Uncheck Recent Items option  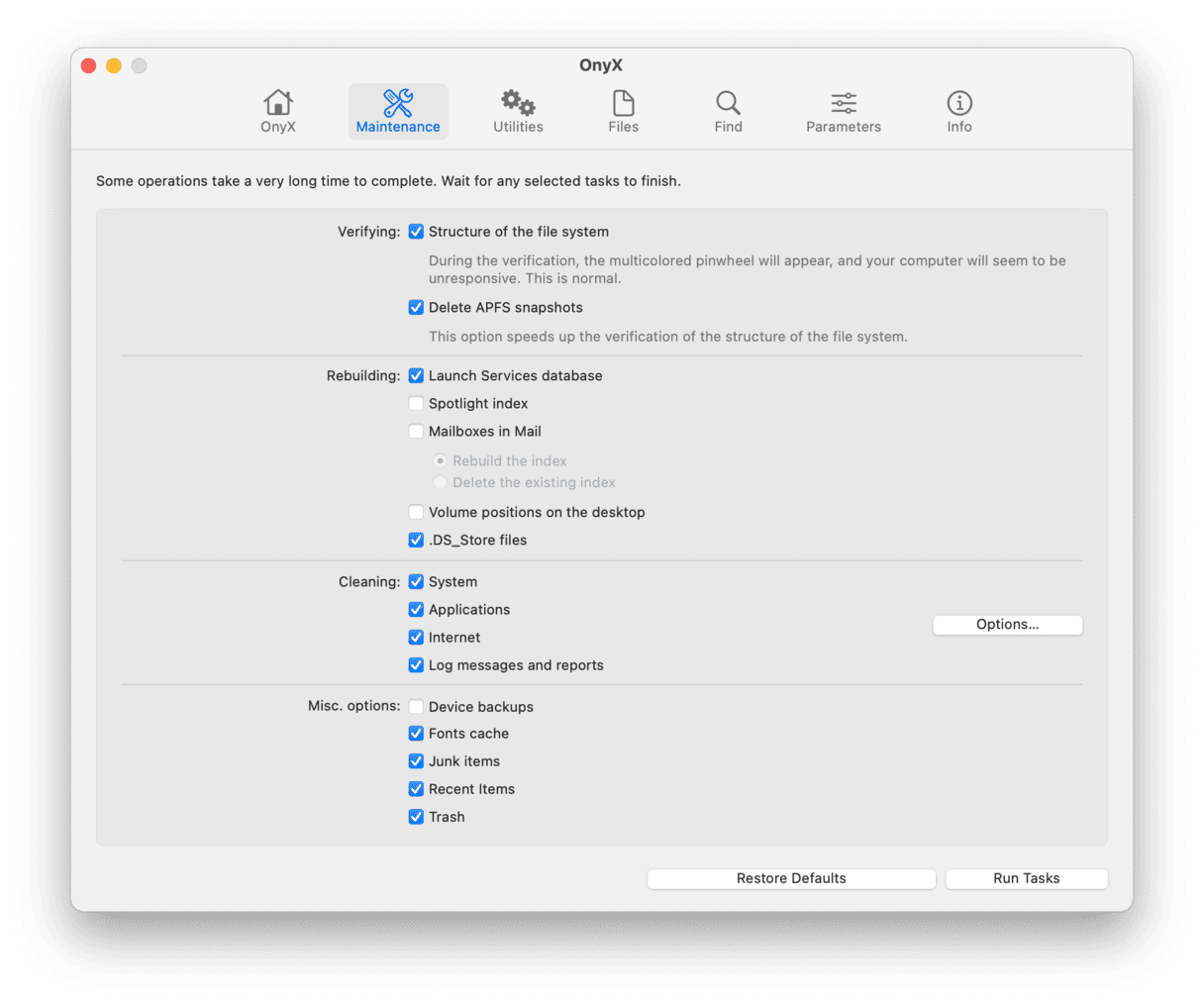[x=416, y=789]
